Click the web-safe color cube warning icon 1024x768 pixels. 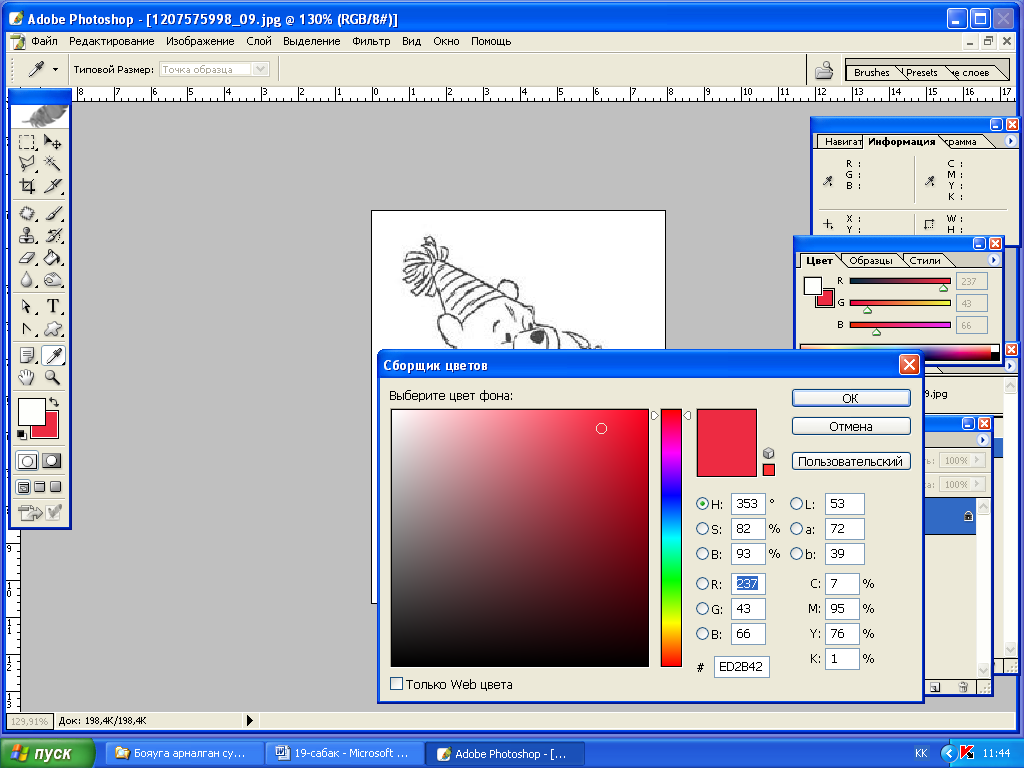[769, 453]
